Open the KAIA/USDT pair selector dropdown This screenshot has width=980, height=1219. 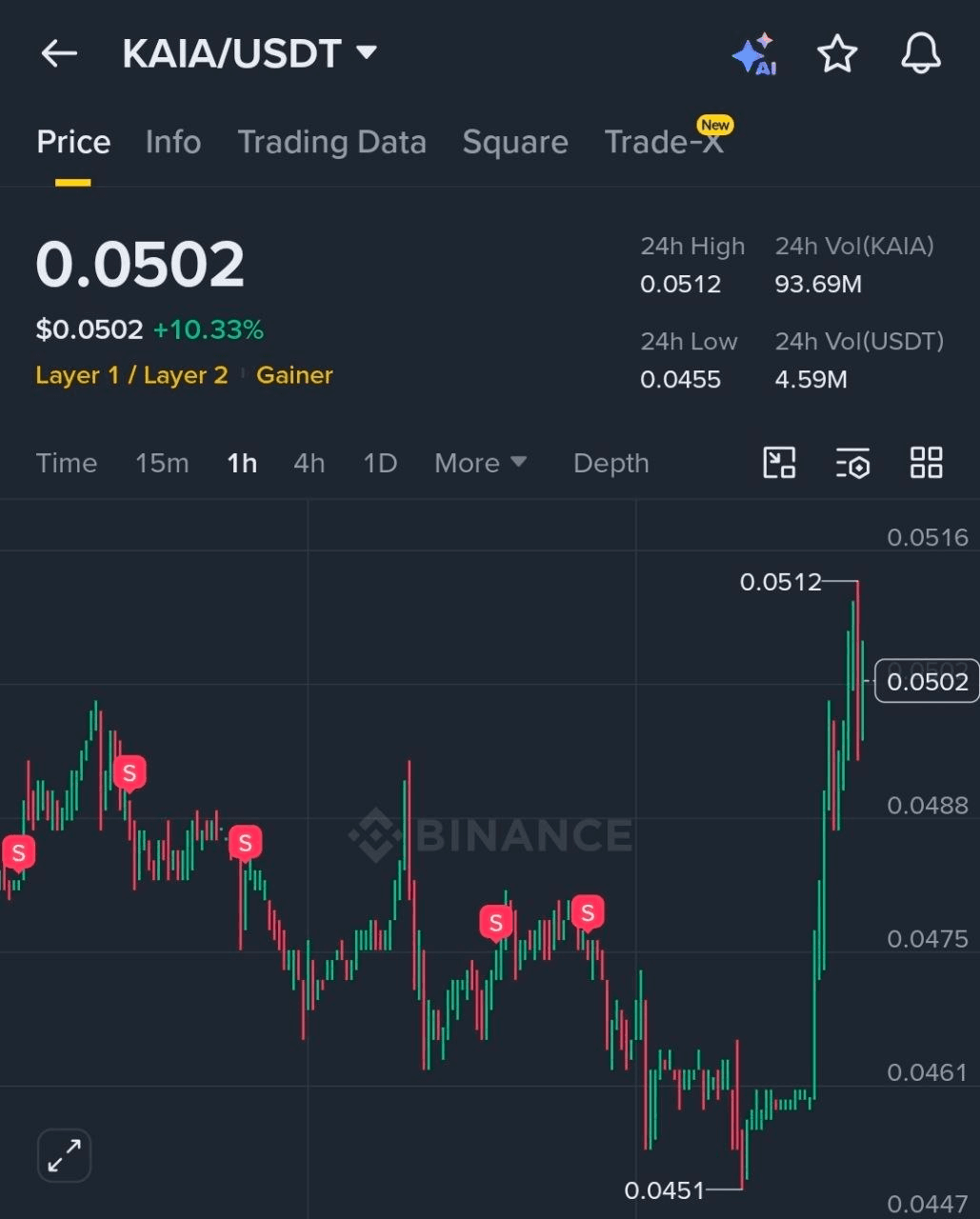click(x=250, y=53)
